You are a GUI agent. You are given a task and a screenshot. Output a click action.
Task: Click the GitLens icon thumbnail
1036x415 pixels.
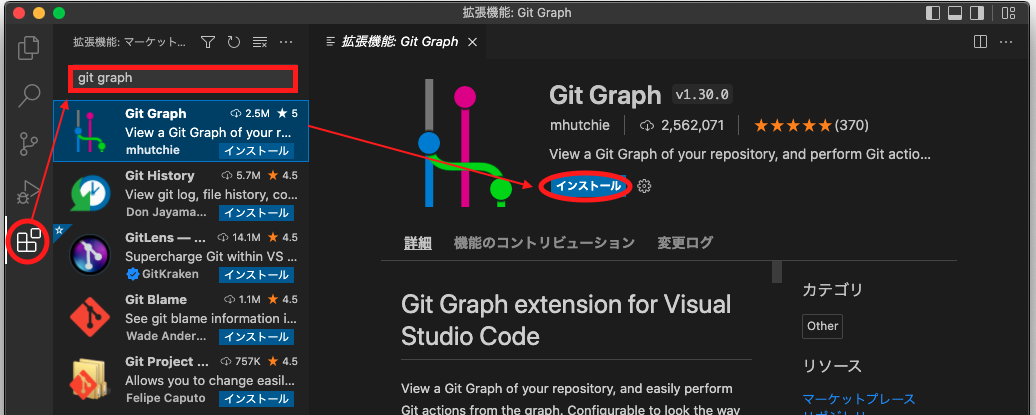point(90,256)
